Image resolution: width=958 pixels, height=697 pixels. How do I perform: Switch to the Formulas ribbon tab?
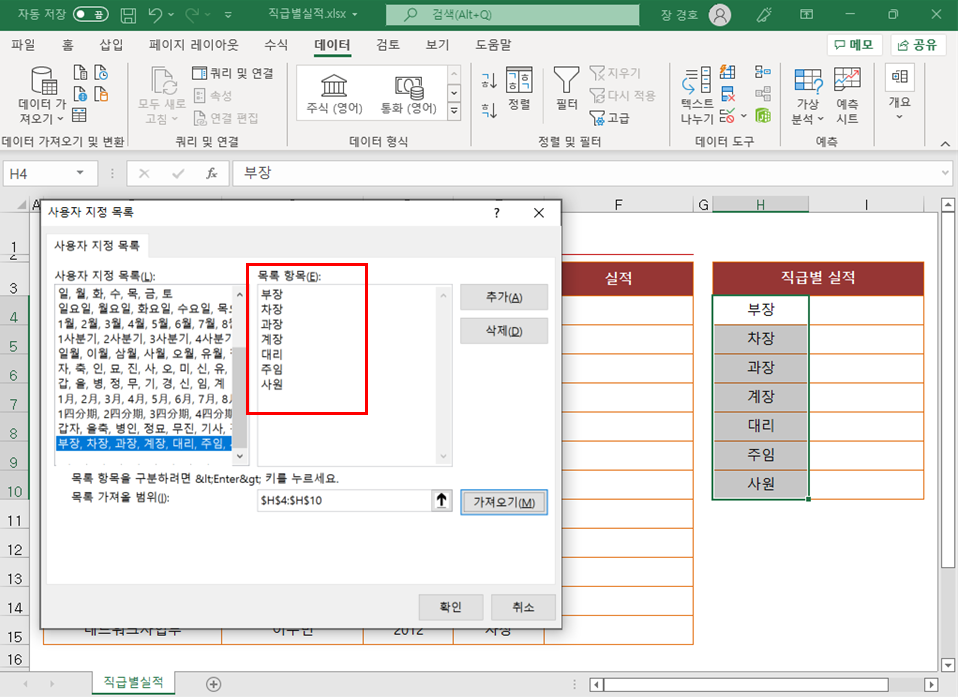(276, 45)
